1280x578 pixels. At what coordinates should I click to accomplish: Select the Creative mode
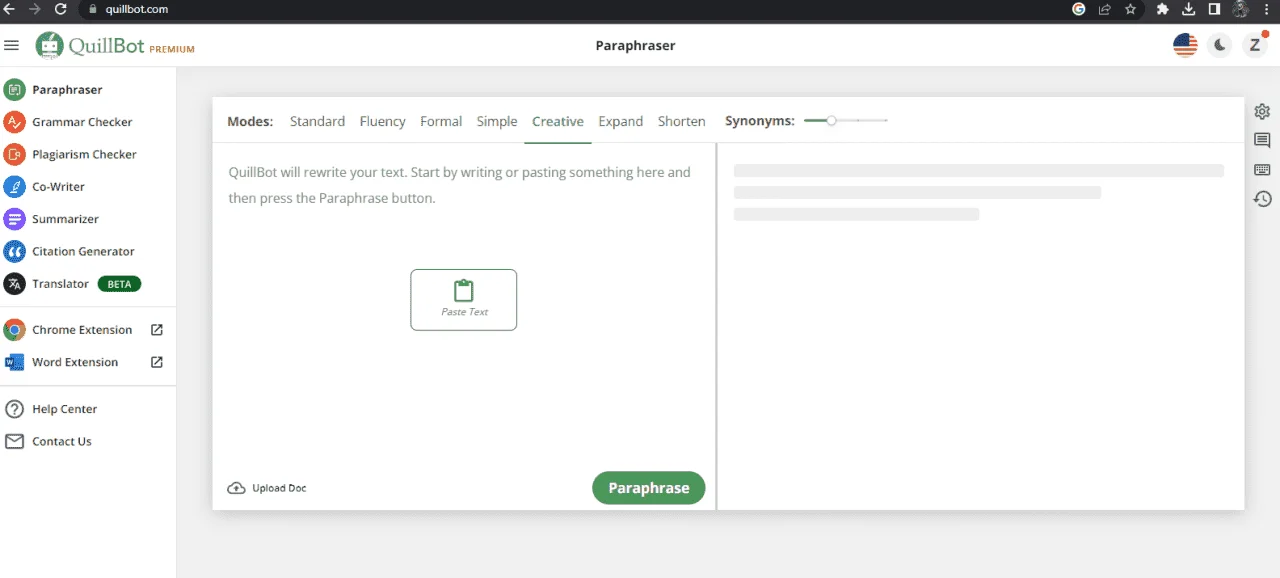point(558,121)
